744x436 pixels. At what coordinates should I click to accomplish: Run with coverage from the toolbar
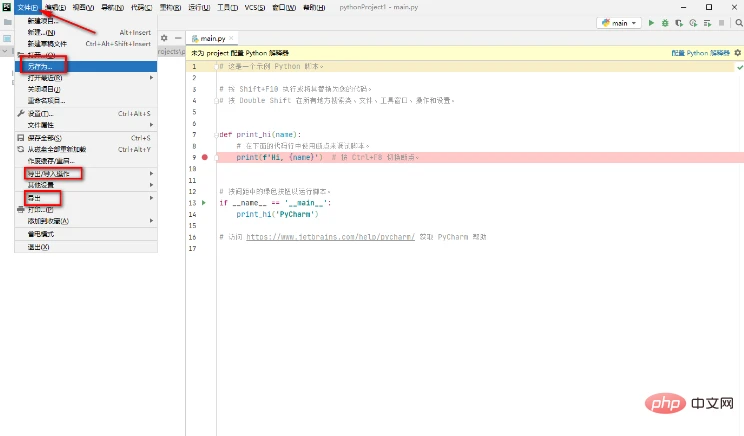pos(677,22)
